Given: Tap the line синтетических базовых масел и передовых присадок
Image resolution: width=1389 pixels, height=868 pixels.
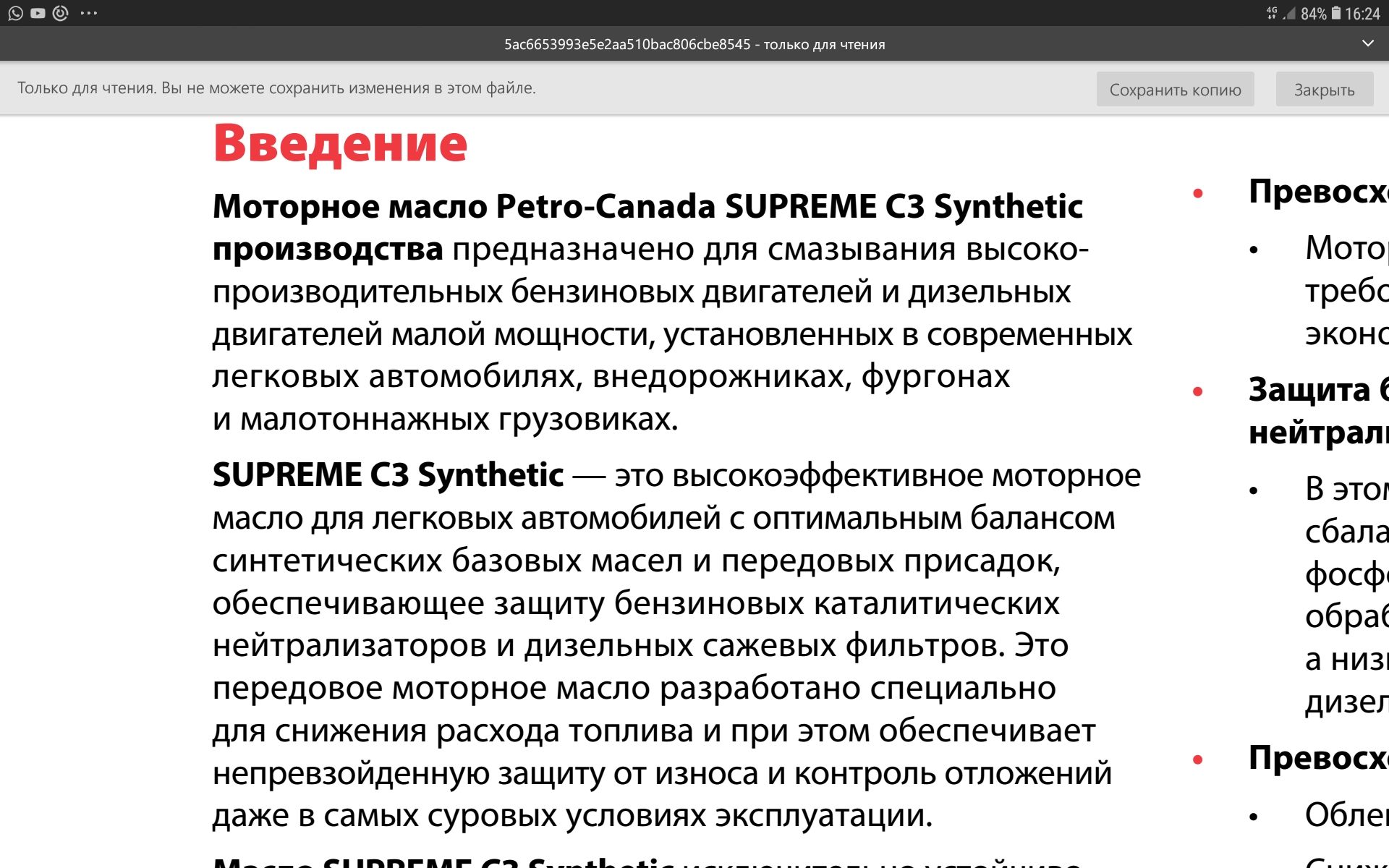Looking at the screenshot, I should coord(637,561).
